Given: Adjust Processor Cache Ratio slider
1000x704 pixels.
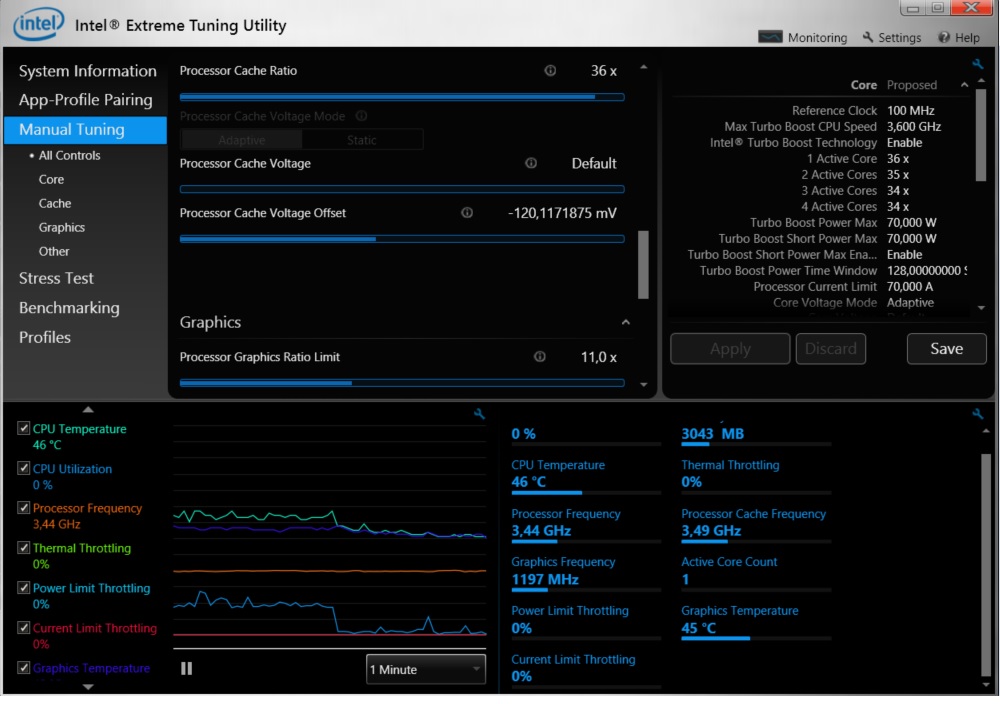Looking at the screenshot, I should click(x=402, y=97).
